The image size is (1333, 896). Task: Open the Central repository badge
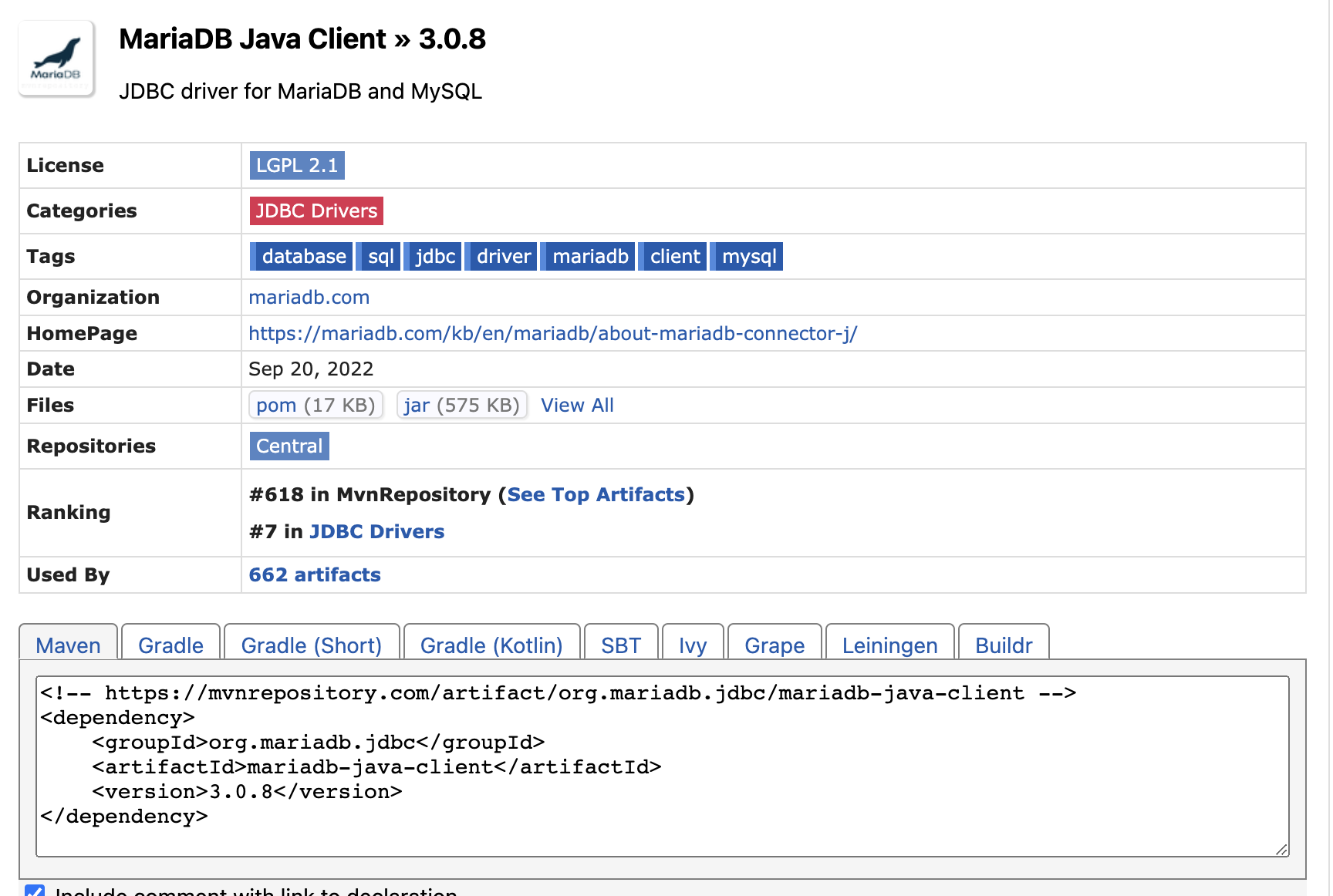pos(289,446)
